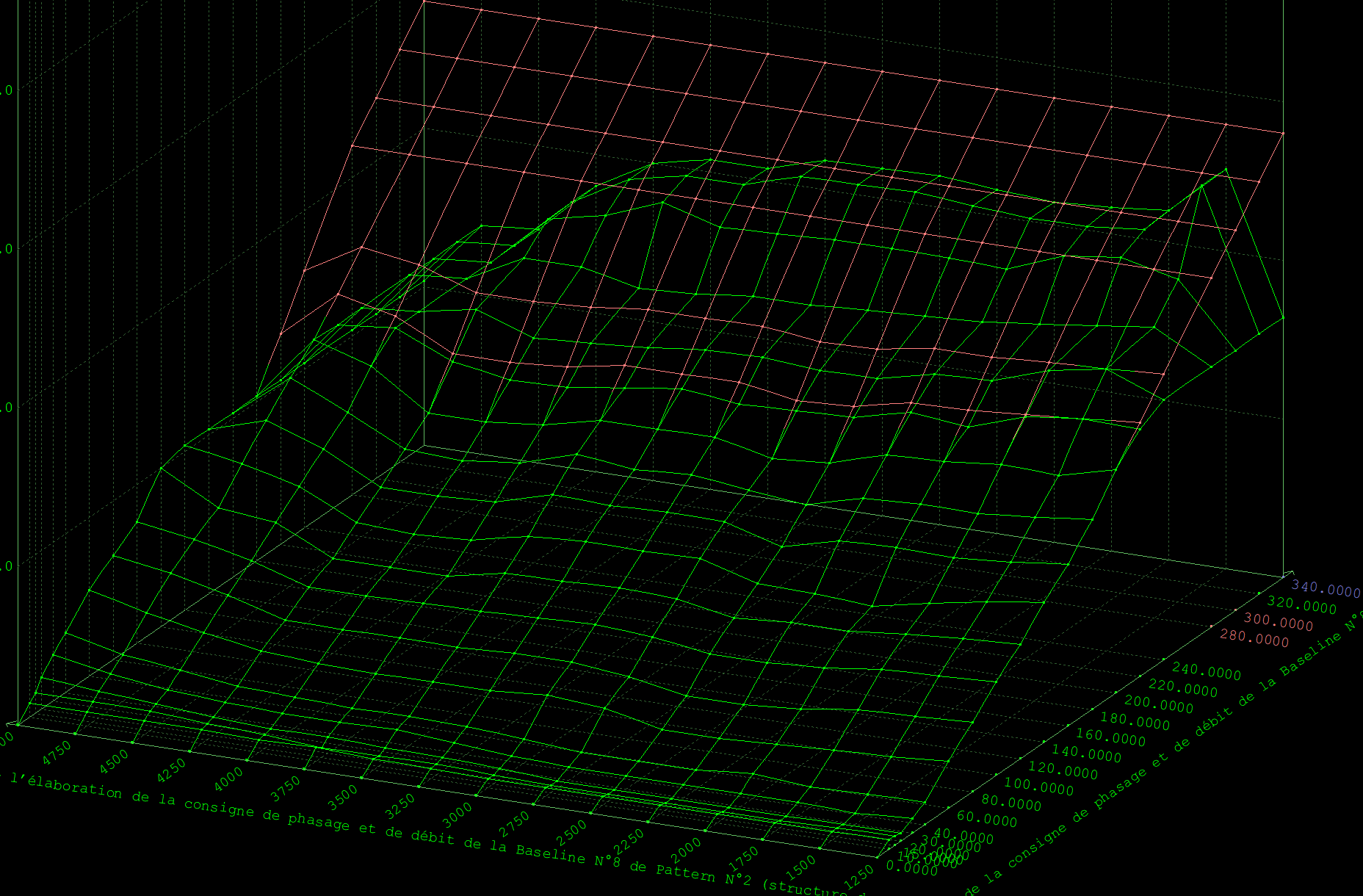Click the 3D axis origin arrow marker near 340.0000
This screenshot has height=896, width=1363.
(x=1286, y=576)
